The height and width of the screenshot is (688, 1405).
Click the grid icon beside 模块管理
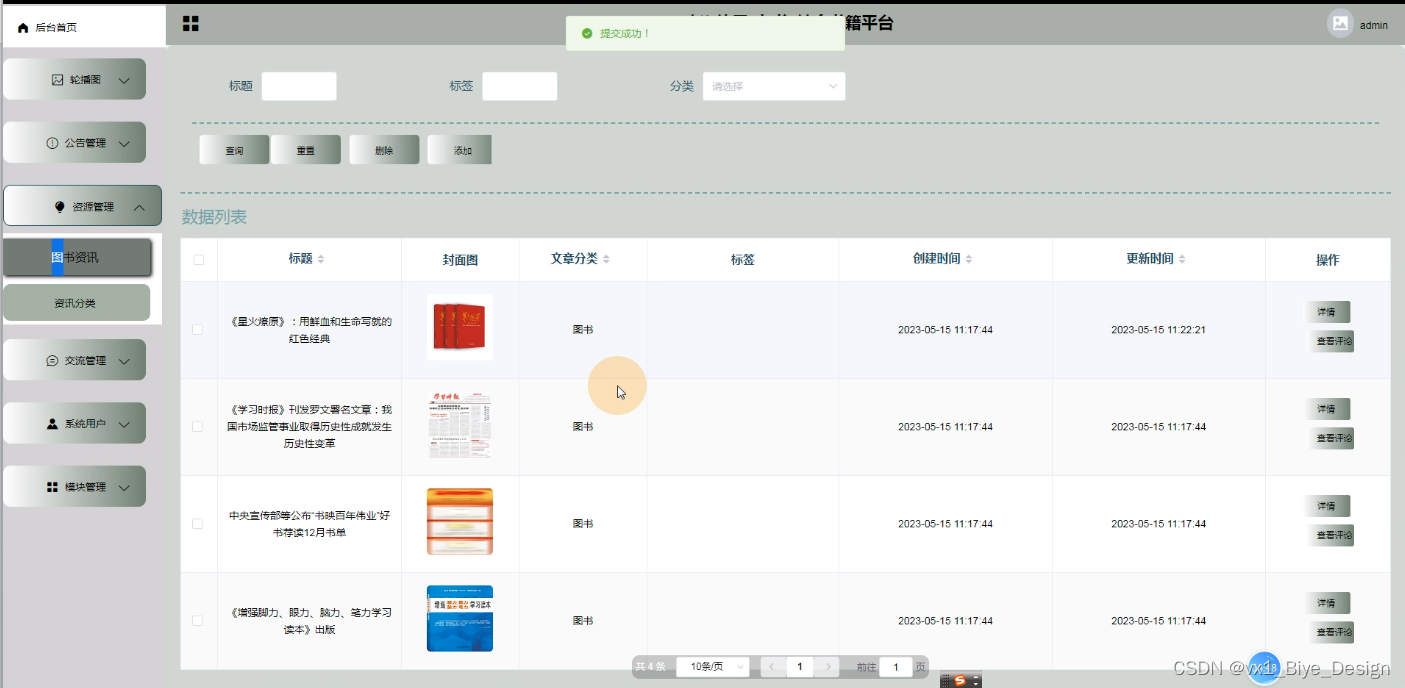click(x=52, y=487)
